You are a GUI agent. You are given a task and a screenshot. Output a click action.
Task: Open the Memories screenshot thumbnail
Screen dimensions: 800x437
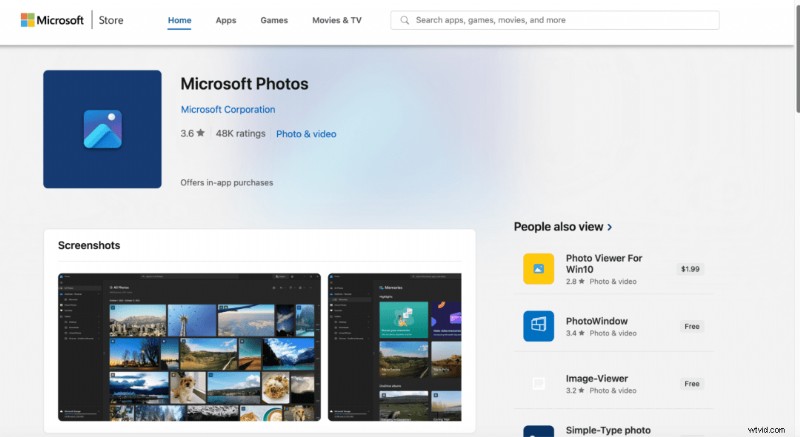click(394, 347)
